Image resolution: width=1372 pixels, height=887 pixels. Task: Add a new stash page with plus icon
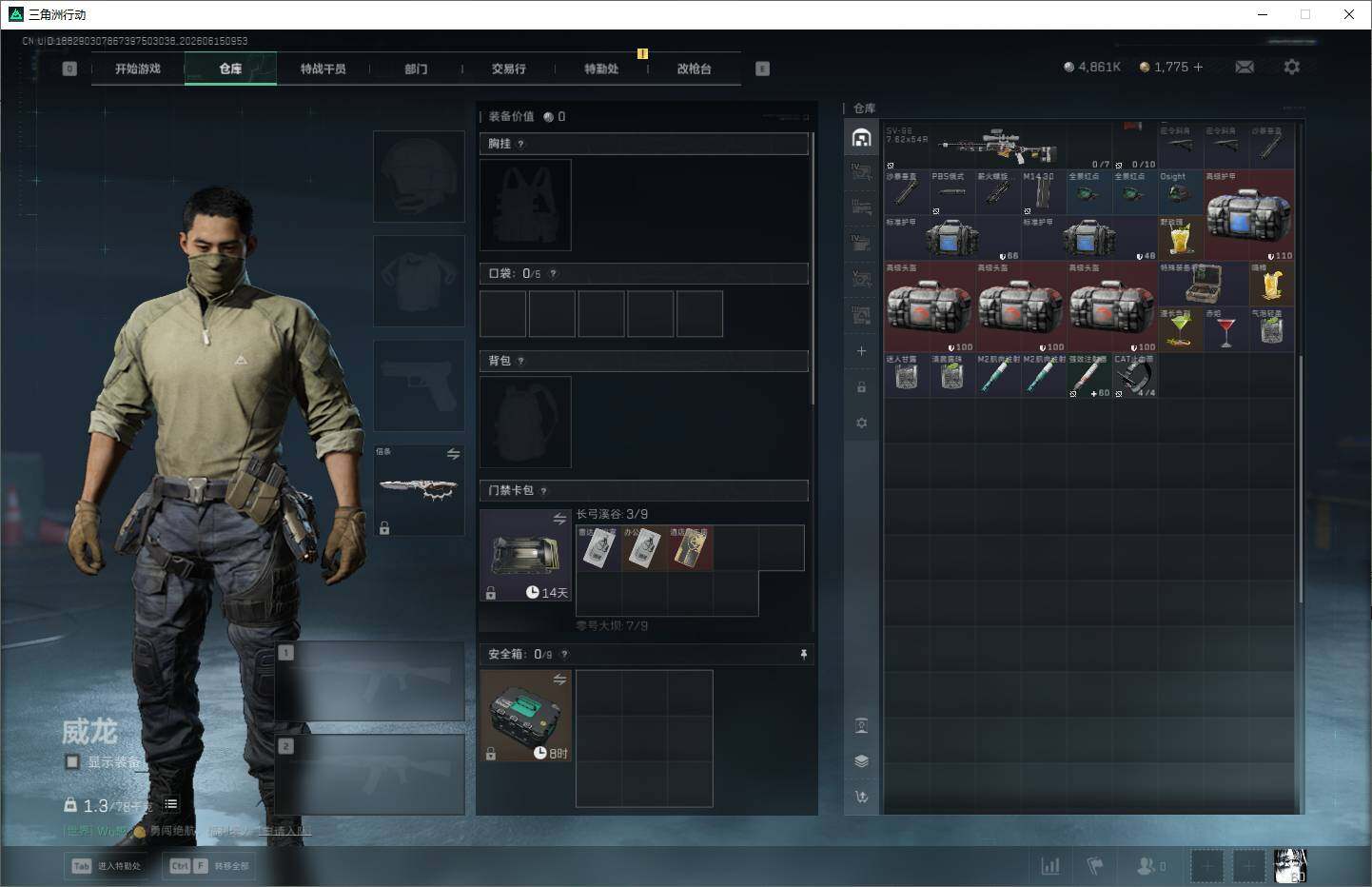click(861, 351)
